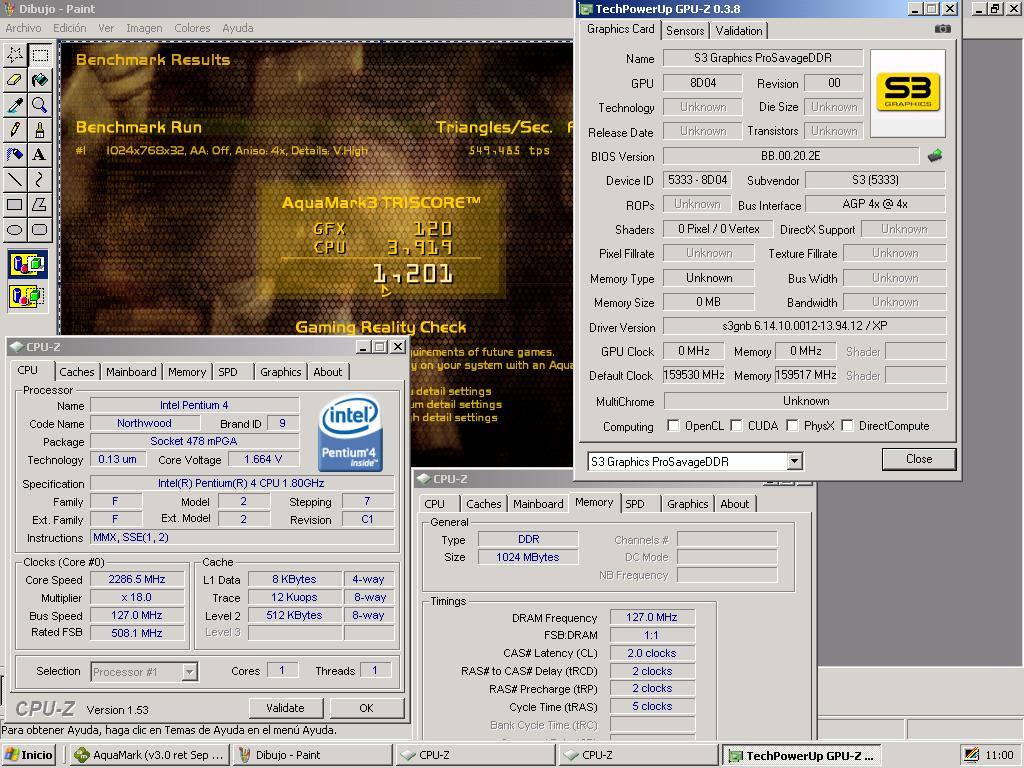The height and width of the screenshot is (768, 1024).
Task: Choose the Ellipse tool in Paint
Action: pyautogui.click(x=15, y=229)
